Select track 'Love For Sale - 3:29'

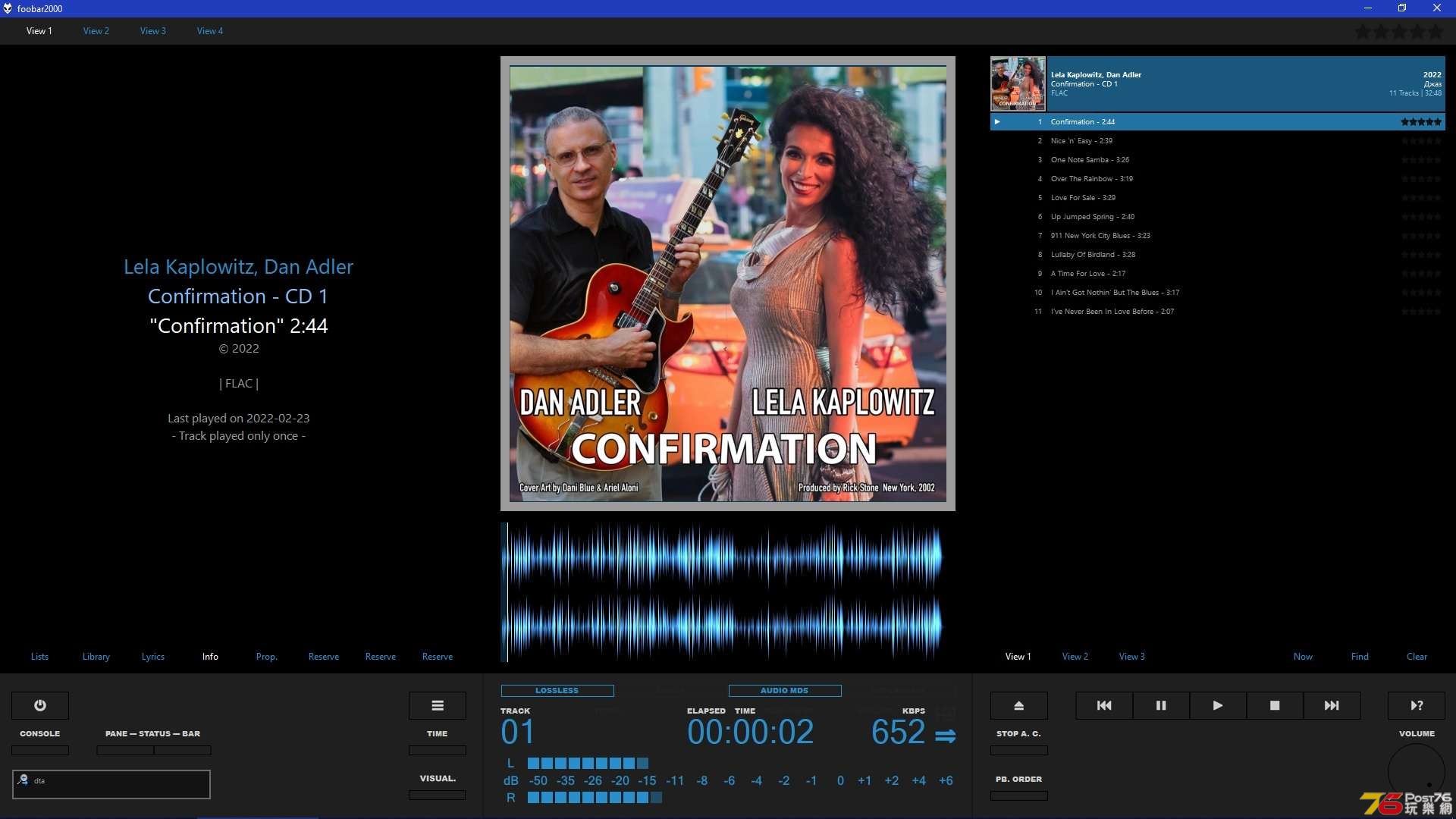pyautogui.click(x=1217, y=198)
